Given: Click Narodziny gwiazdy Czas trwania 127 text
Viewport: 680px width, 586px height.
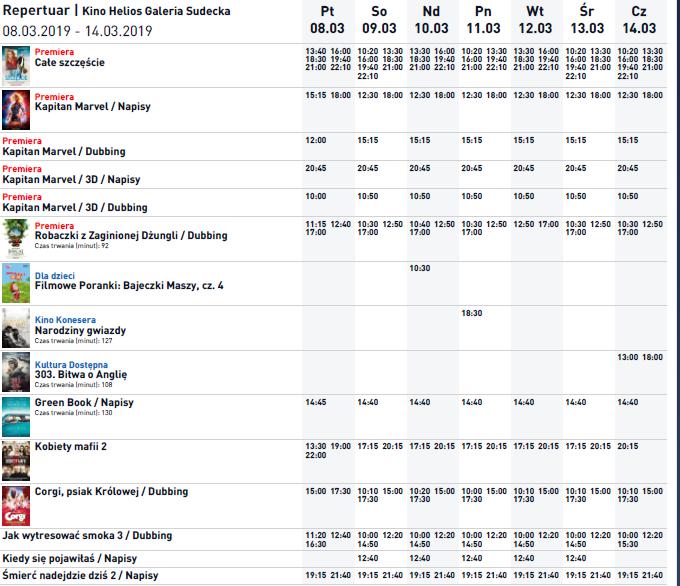Looking at the screenshot, I should 73,341.
